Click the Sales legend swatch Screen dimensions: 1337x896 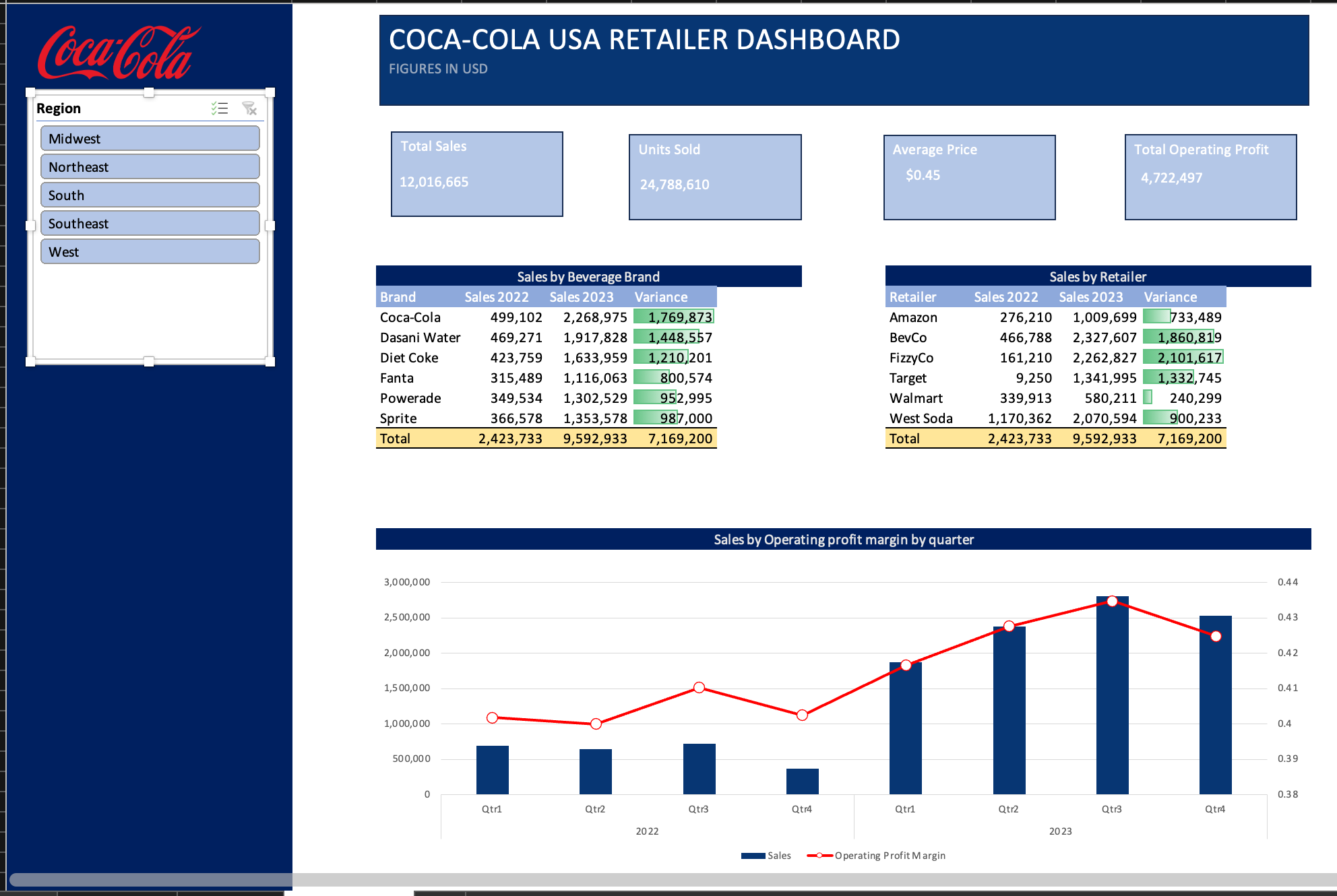(753, 856)
